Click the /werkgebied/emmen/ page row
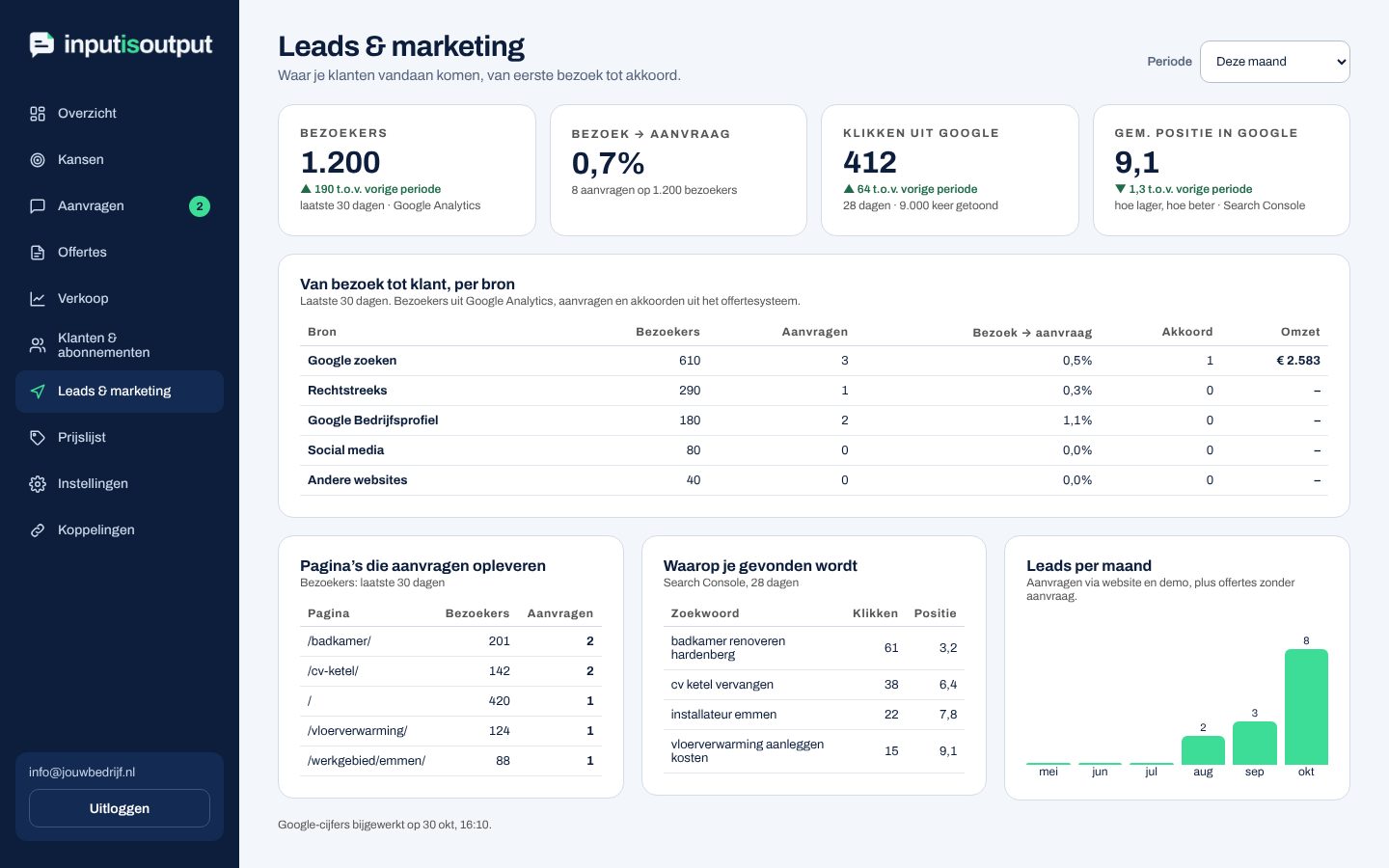Image resolution: width=1389 pixels, height=868 pixels. (450, 761)
